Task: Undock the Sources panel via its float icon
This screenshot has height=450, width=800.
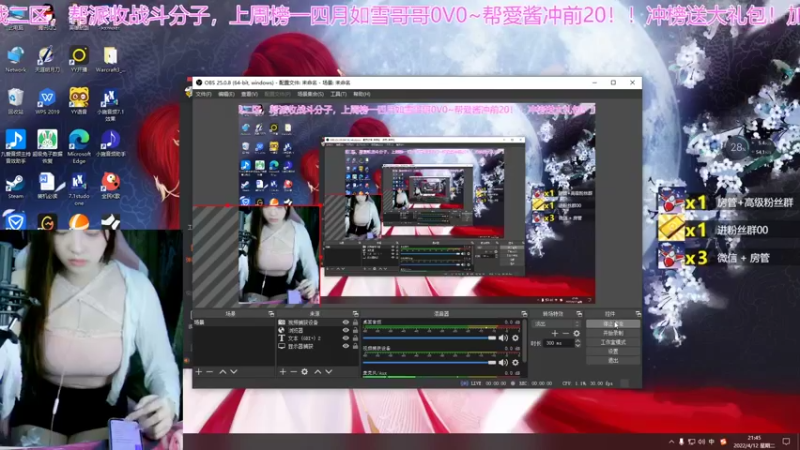Action: [x=355, y=314]
